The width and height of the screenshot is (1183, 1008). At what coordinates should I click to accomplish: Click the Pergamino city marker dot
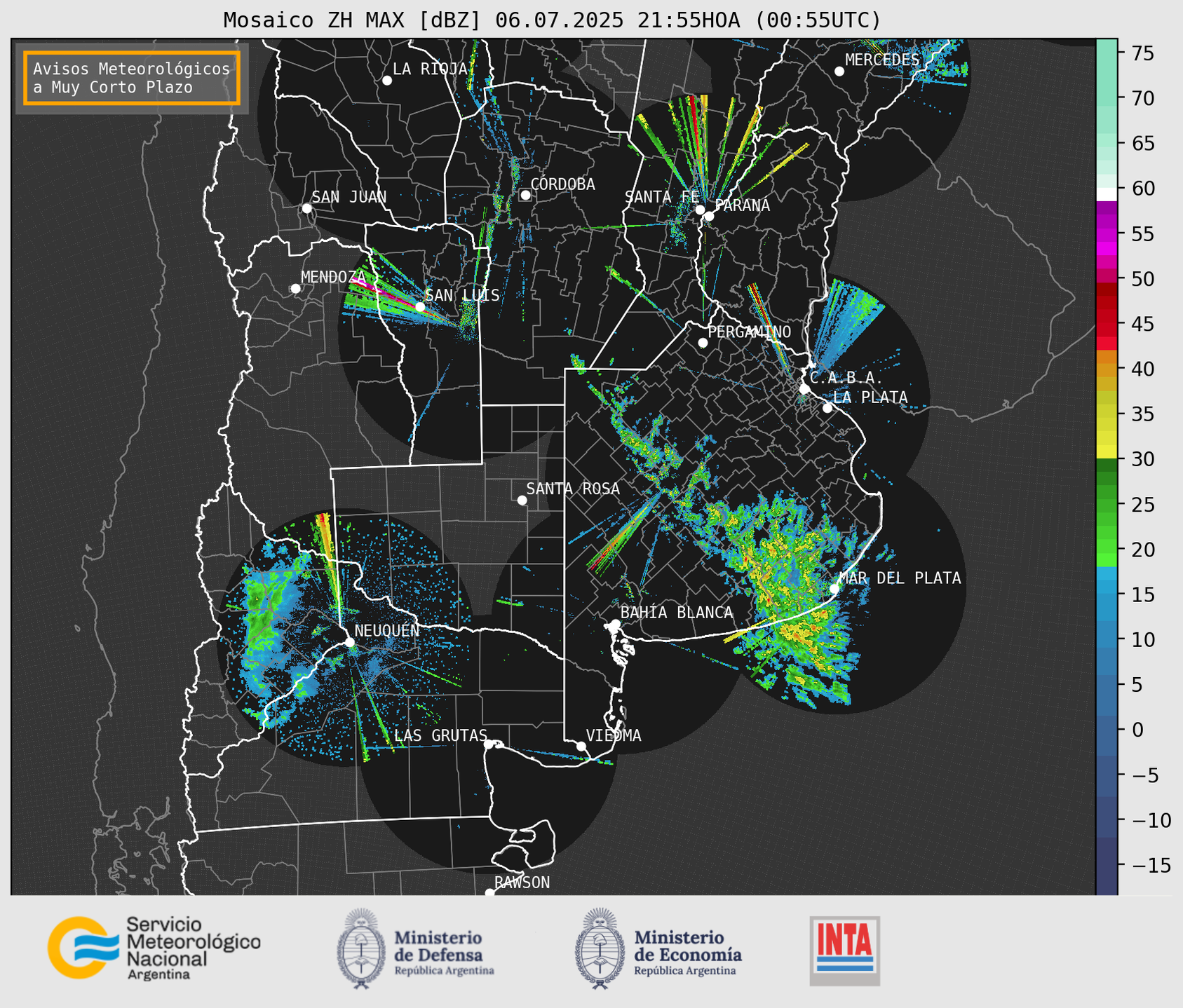[x=703, y=343]
